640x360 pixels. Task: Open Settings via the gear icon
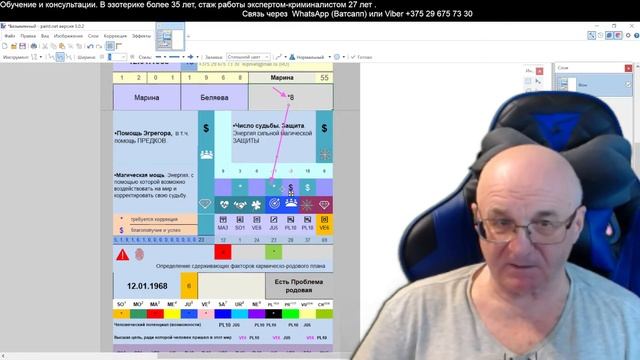pyautogui.click(x=628, y=36)
